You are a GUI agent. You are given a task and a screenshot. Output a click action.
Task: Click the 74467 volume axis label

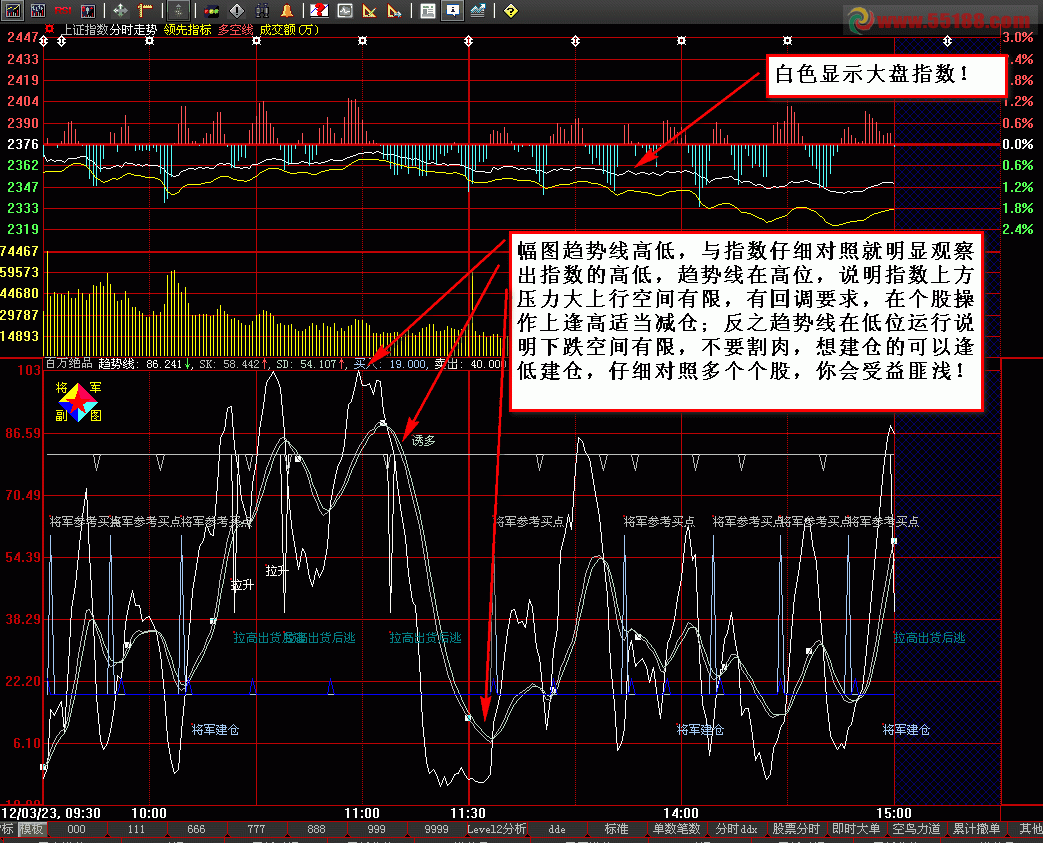19,252
